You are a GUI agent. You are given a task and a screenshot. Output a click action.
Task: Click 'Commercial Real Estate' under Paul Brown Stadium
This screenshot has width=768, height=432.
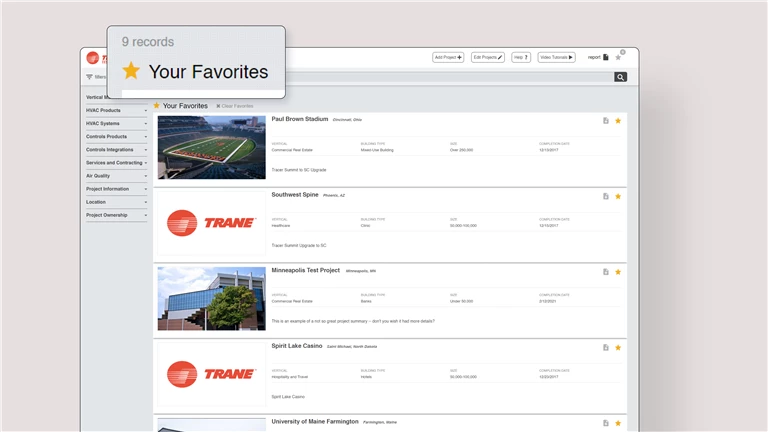click(x=292, y=150)
